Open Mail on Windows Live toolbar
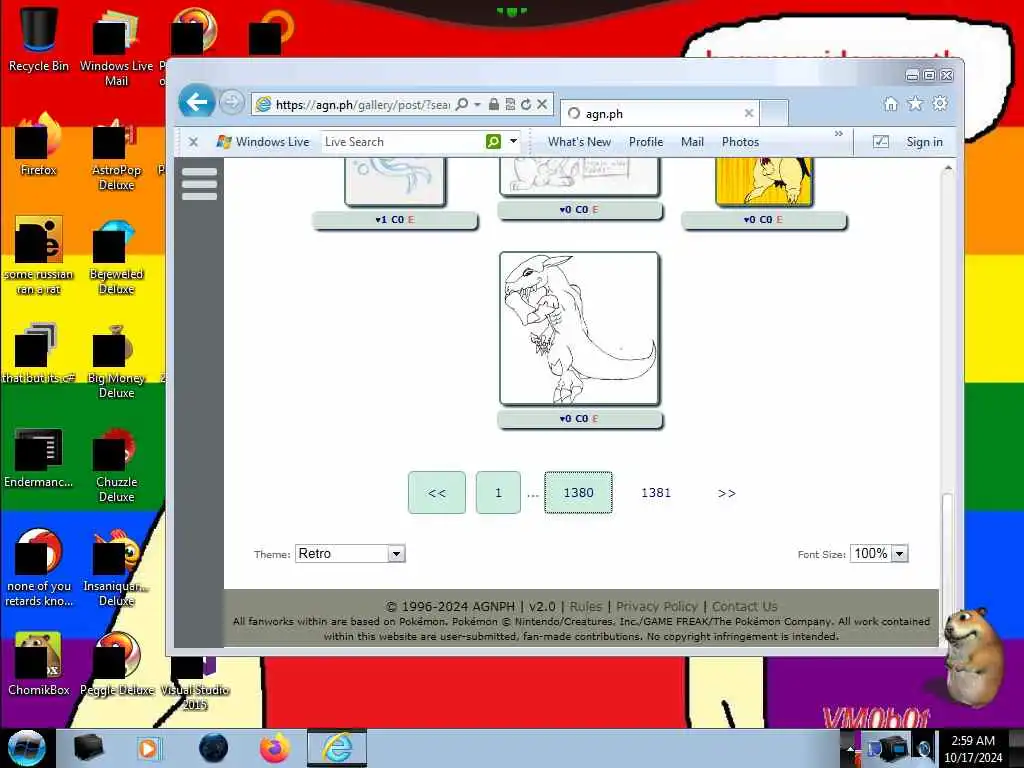 (x=692, y=142)
